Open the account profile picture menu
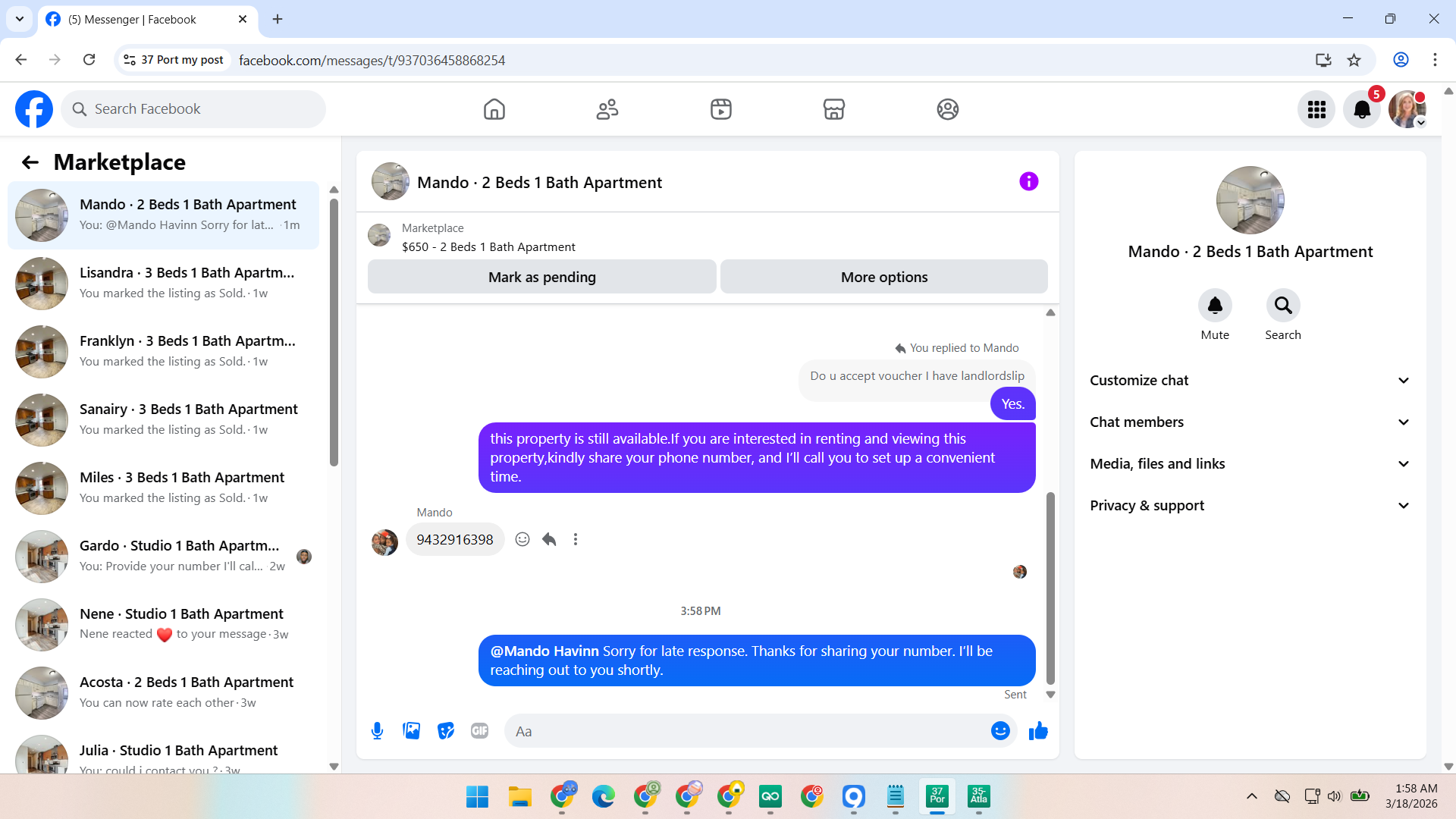1456x819 pixels. 1407,110
